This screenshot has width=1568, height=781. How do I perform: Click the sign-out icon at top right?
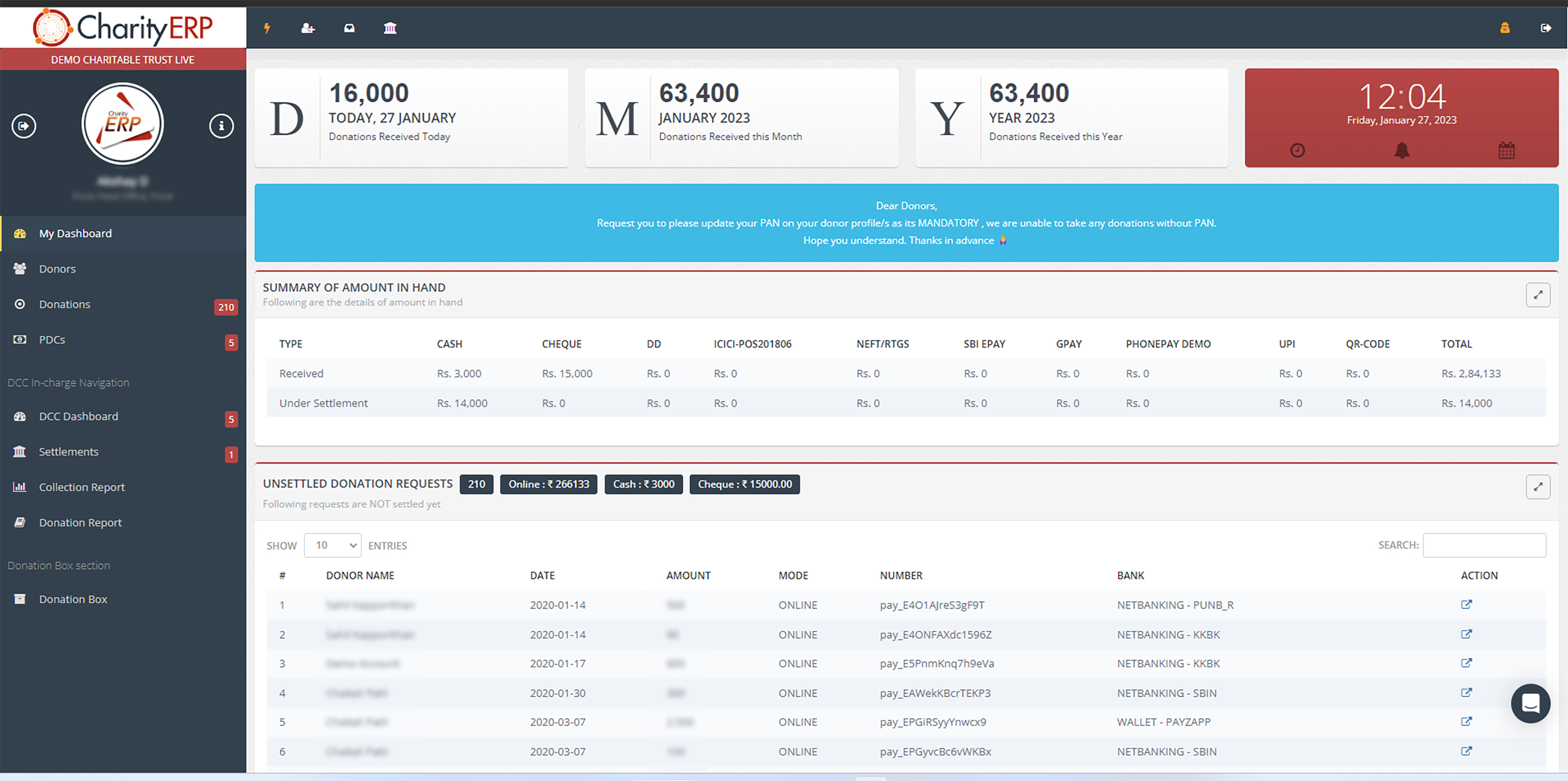pos(1545,28)
